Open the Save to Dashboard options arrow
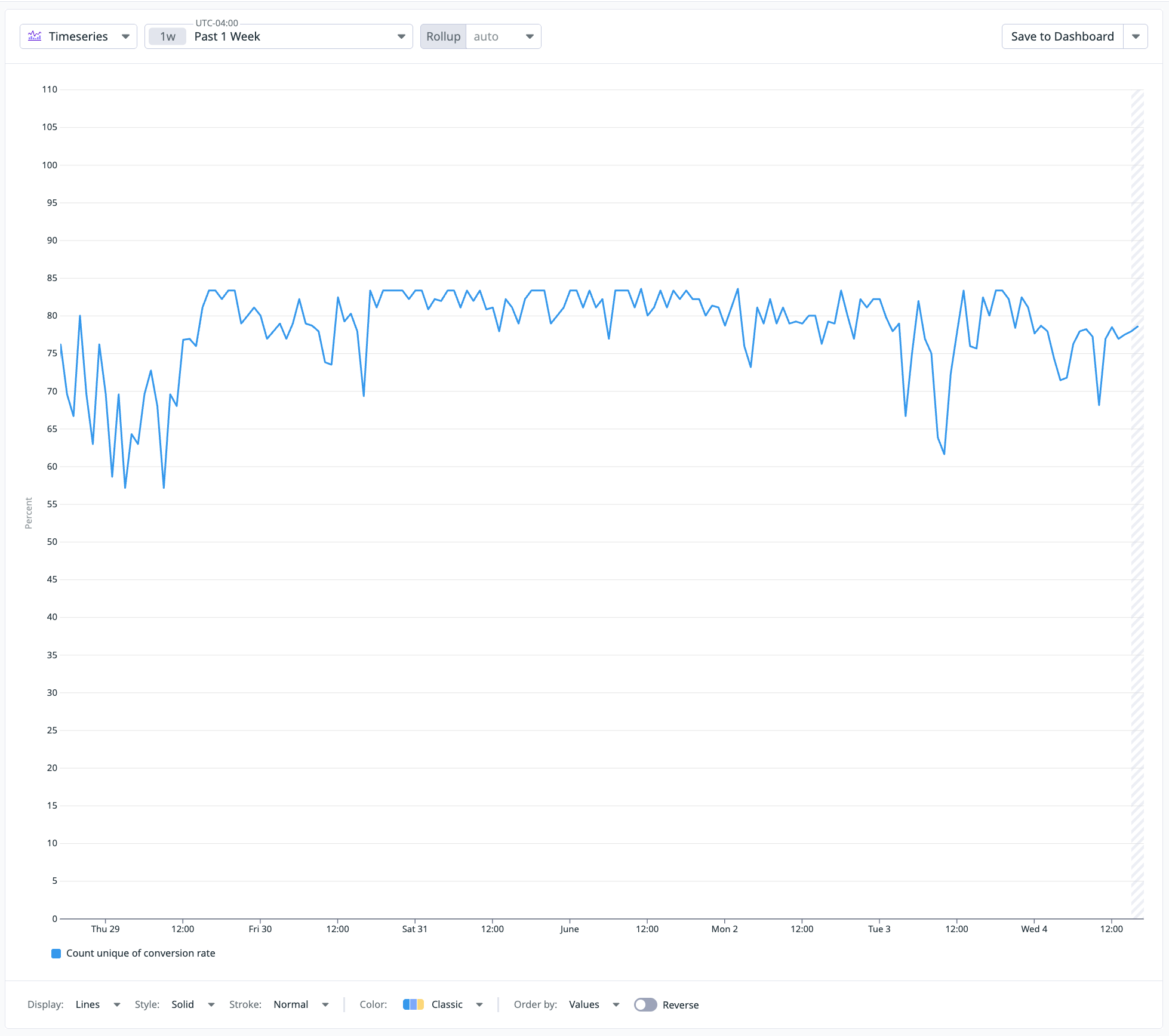 click(x=1136, y=36)
